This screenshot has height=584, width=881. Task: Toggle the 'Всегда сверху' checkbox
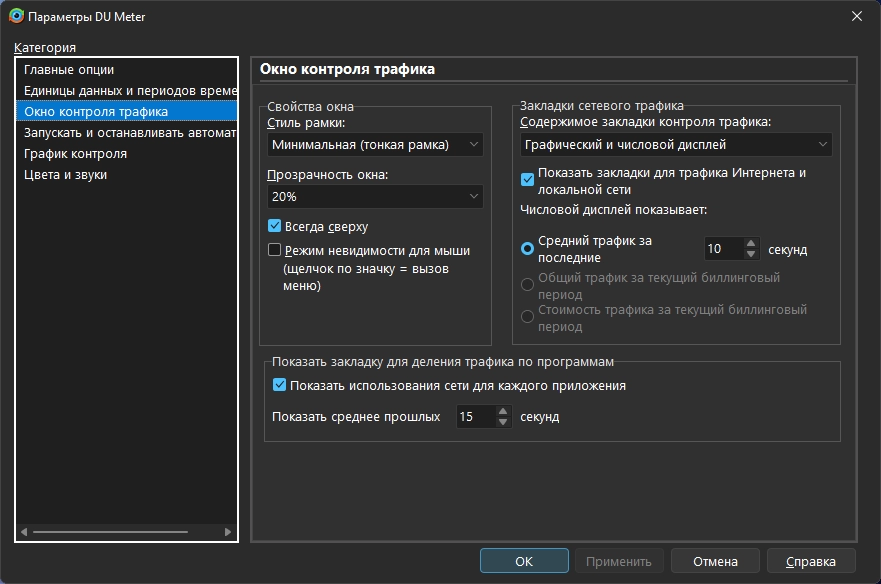point(275,227)
